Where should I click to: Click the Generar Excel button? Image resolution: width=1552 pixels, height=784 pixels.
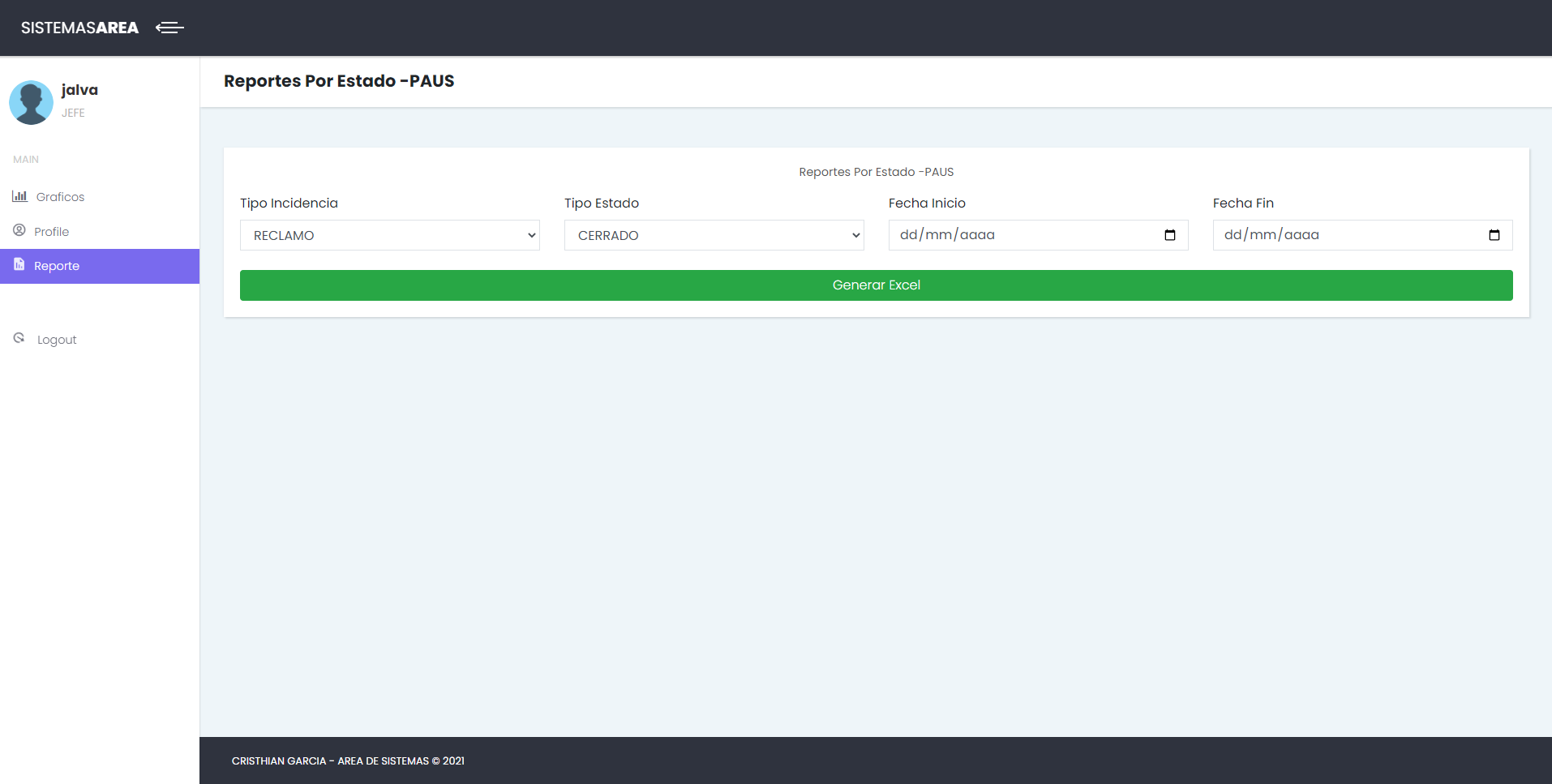tap(877, 285)
